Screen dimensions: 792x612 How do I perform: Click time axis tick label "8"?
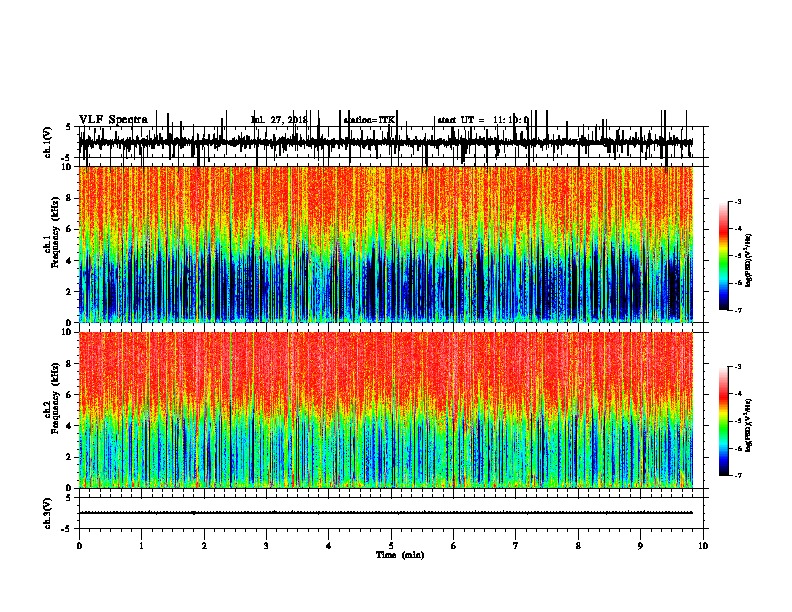click(578, 546)
